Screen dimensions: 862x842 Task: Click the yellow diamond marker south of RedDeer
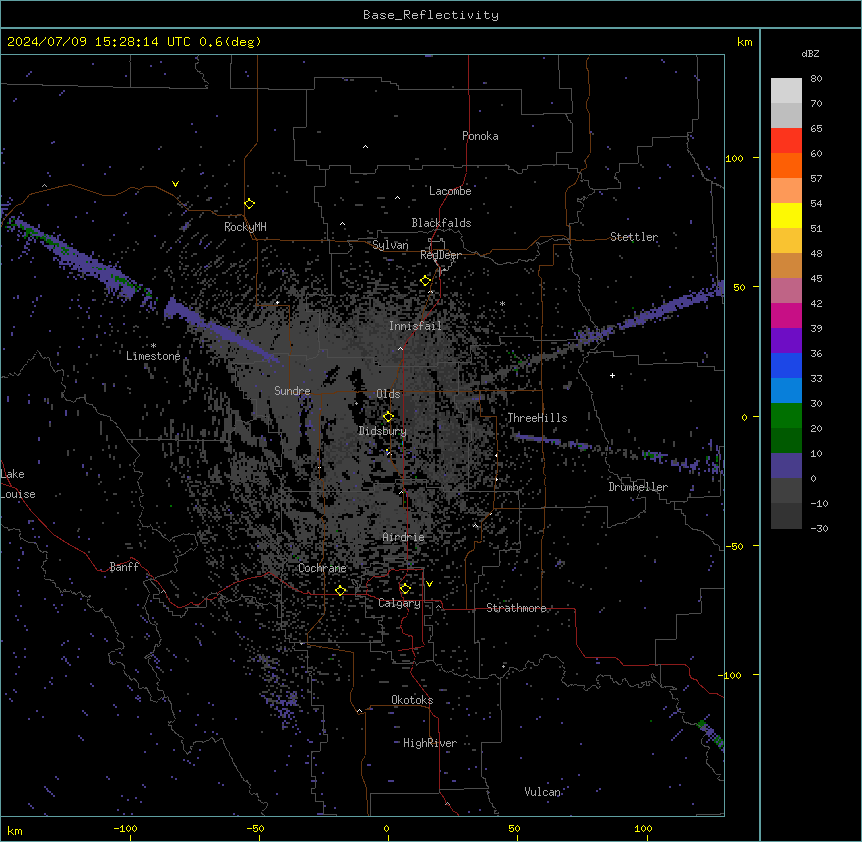coord(425,281)
